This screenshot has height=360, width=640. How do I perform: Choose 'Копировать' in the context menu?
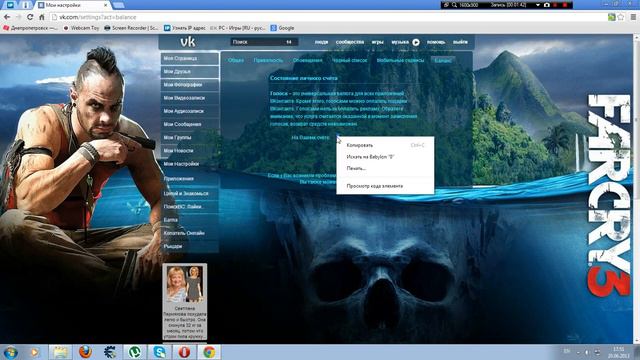point(385,145)
